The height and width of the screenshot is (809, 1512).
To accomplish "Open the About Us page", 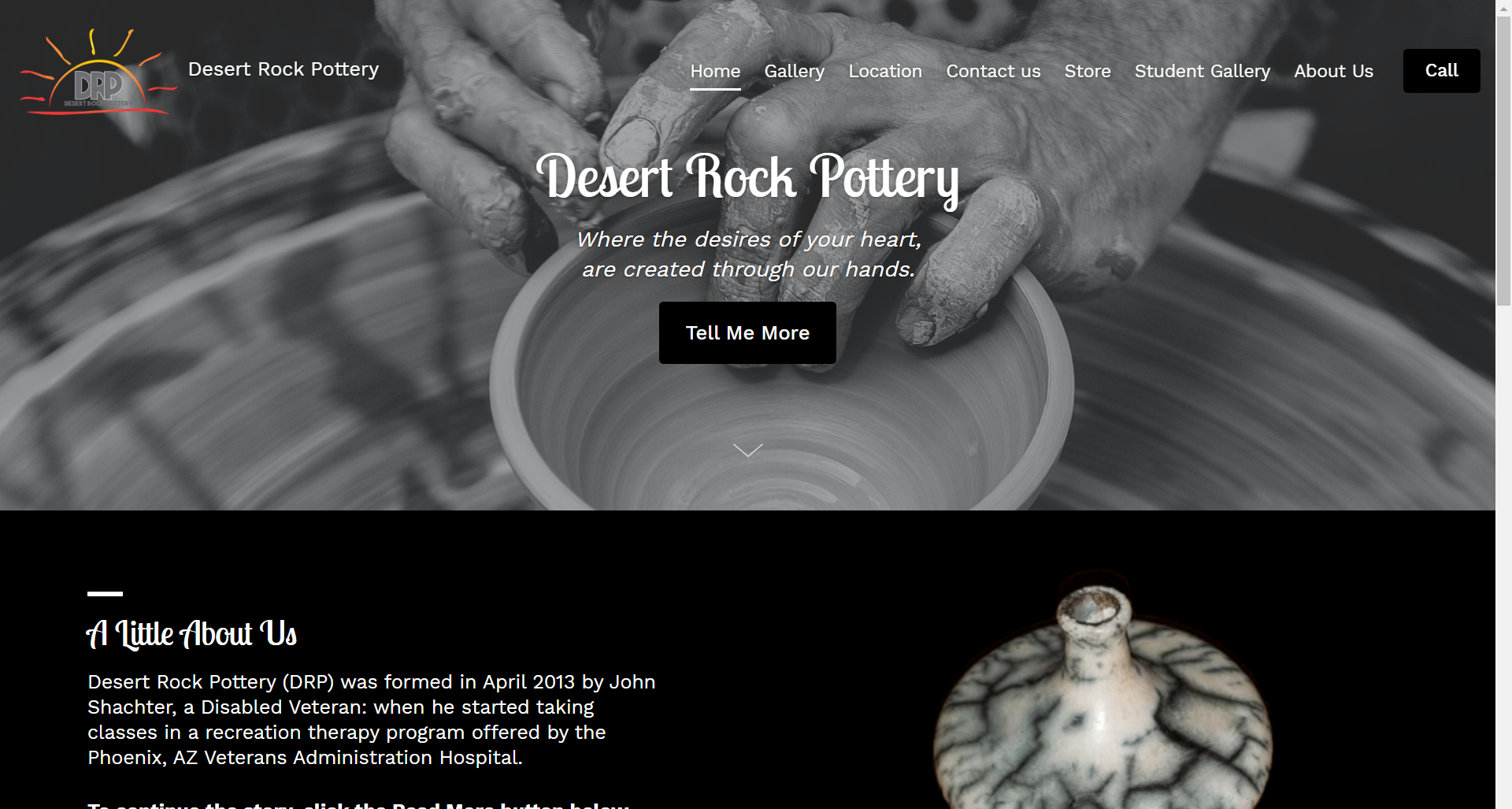I will pyautogui.click(x=1333, y=71).
